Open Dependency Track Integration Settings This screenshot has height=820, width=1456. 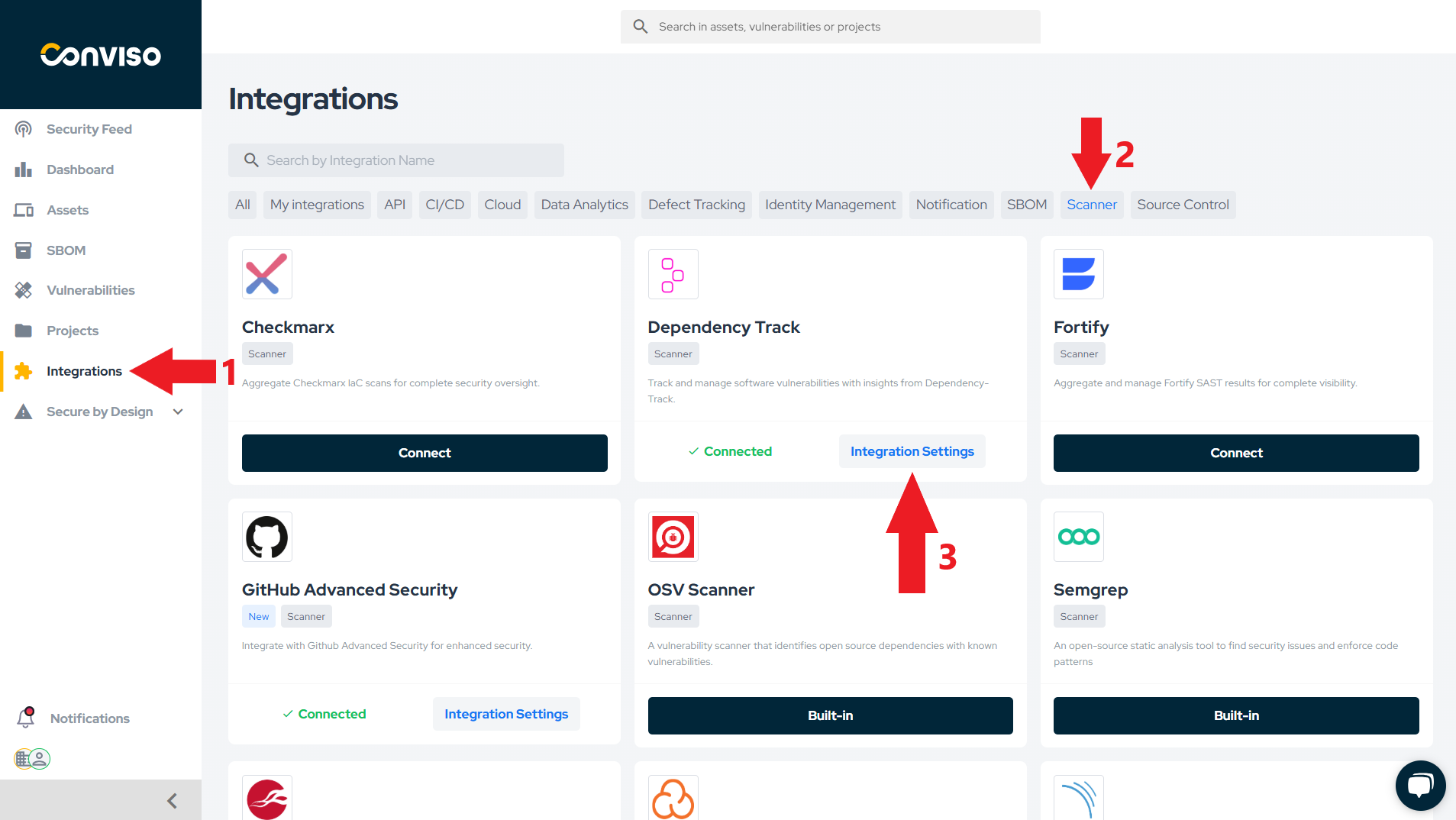point(912,451)
